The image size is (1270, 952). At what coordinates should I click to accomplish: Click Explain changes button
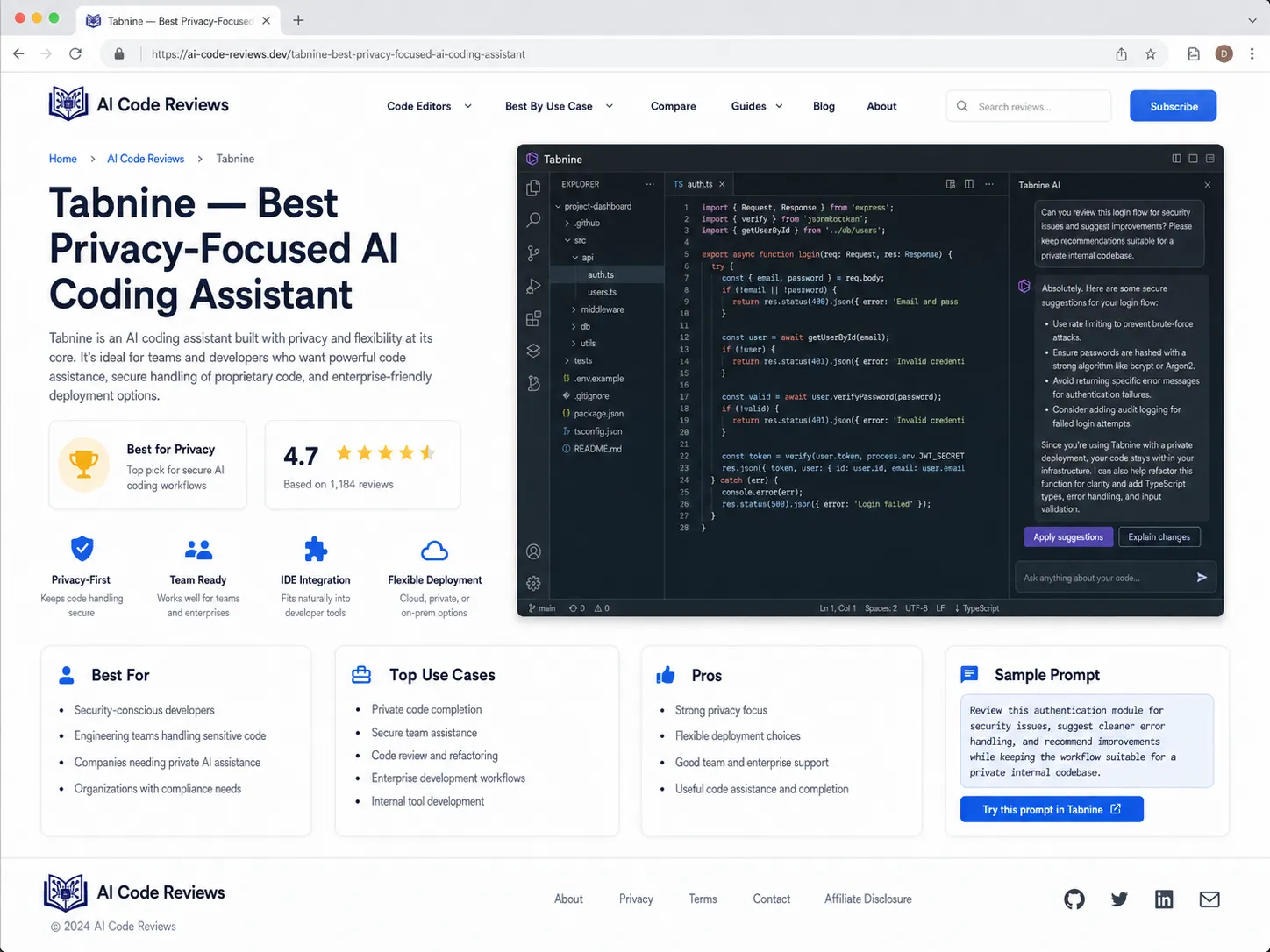(x=1159, y=537)
